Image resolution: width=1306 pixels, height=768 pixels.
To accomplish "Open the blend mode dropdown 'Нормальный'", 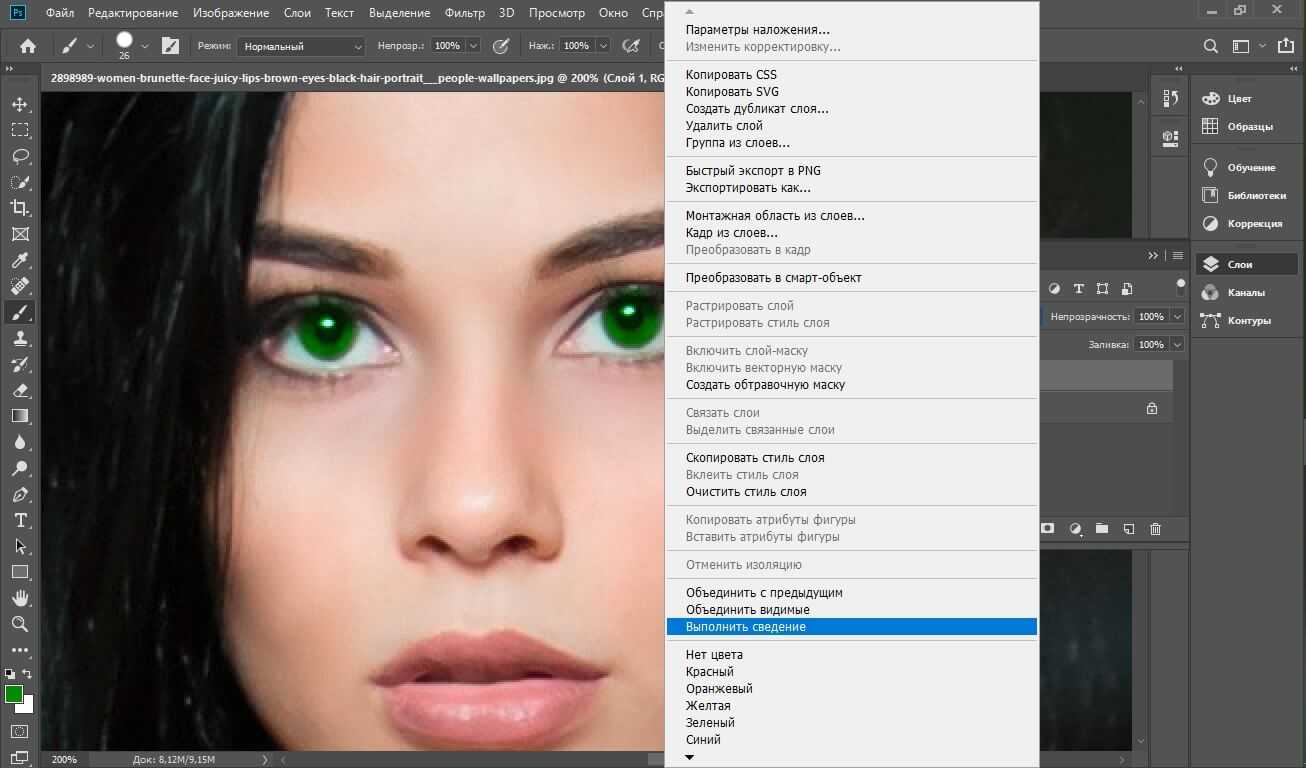I will point(301,46).
